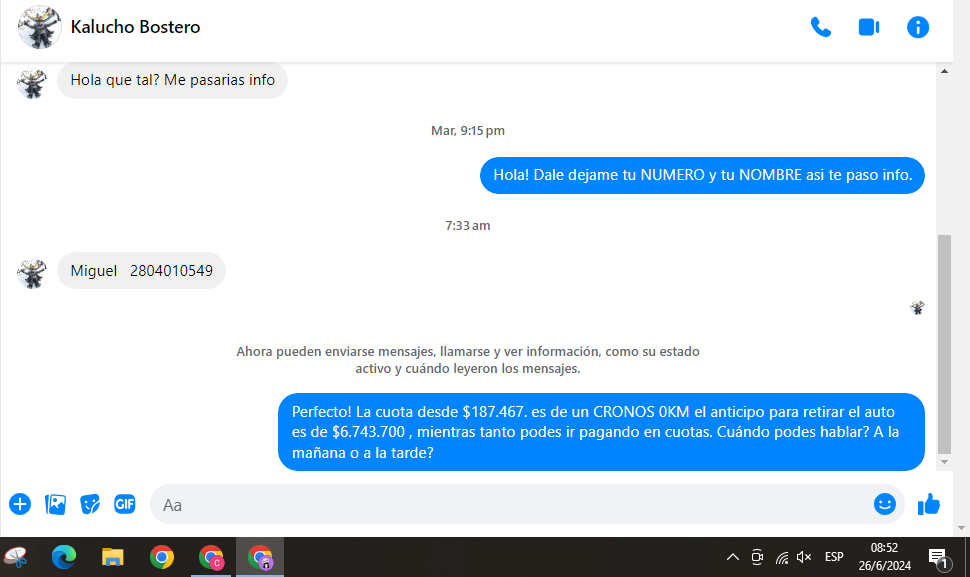Open Google Chrome from taskbar

coord(161,557)
